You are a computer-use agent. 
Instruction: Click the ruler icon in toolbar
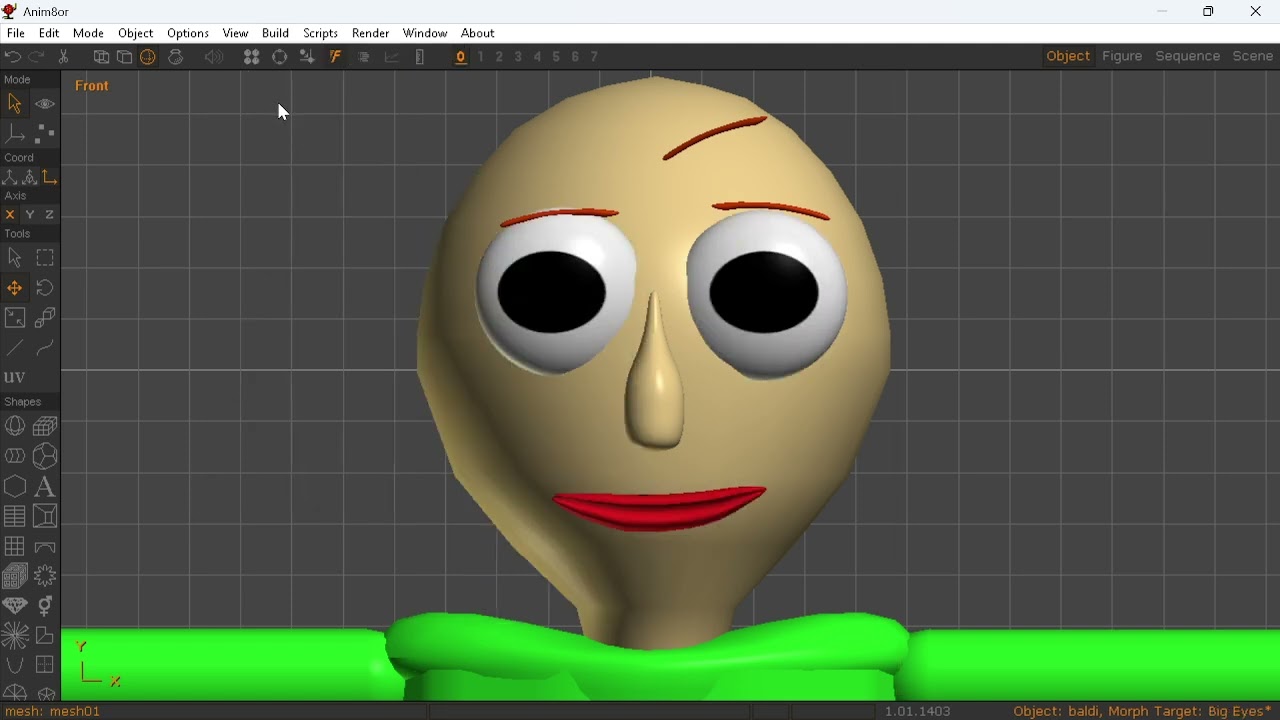420,57
